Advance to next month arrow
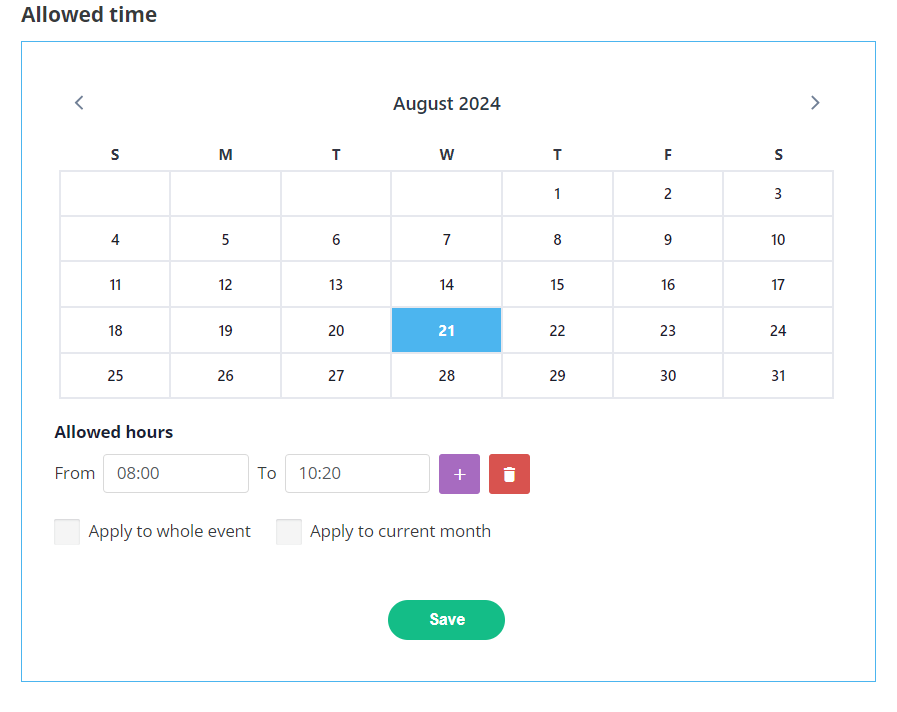This screenshot has width=897, height=712. (815, 102)
